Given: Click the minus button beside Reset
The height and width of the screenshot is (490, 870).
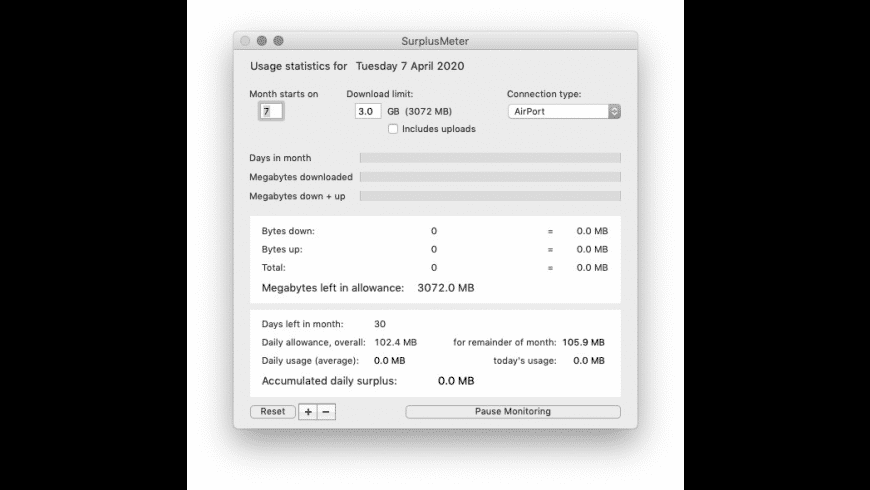Looking at the screenshot, I should (326, 412).
